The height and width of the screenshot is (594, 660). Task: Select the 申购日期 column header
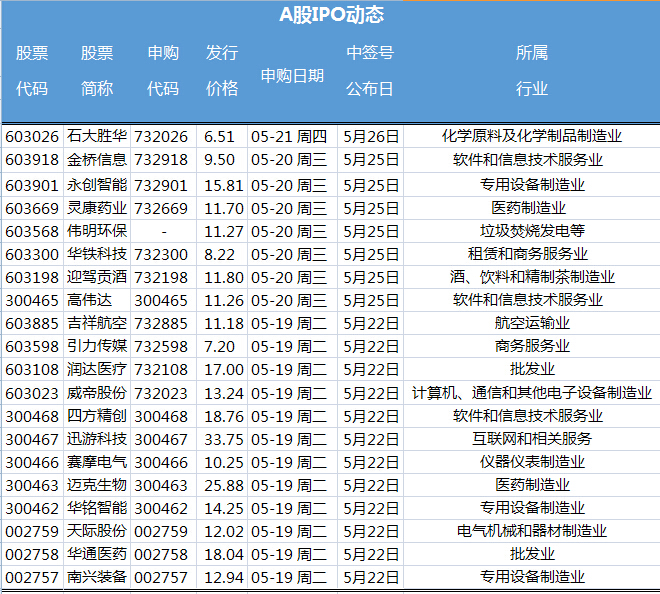(x=292, y=76)
